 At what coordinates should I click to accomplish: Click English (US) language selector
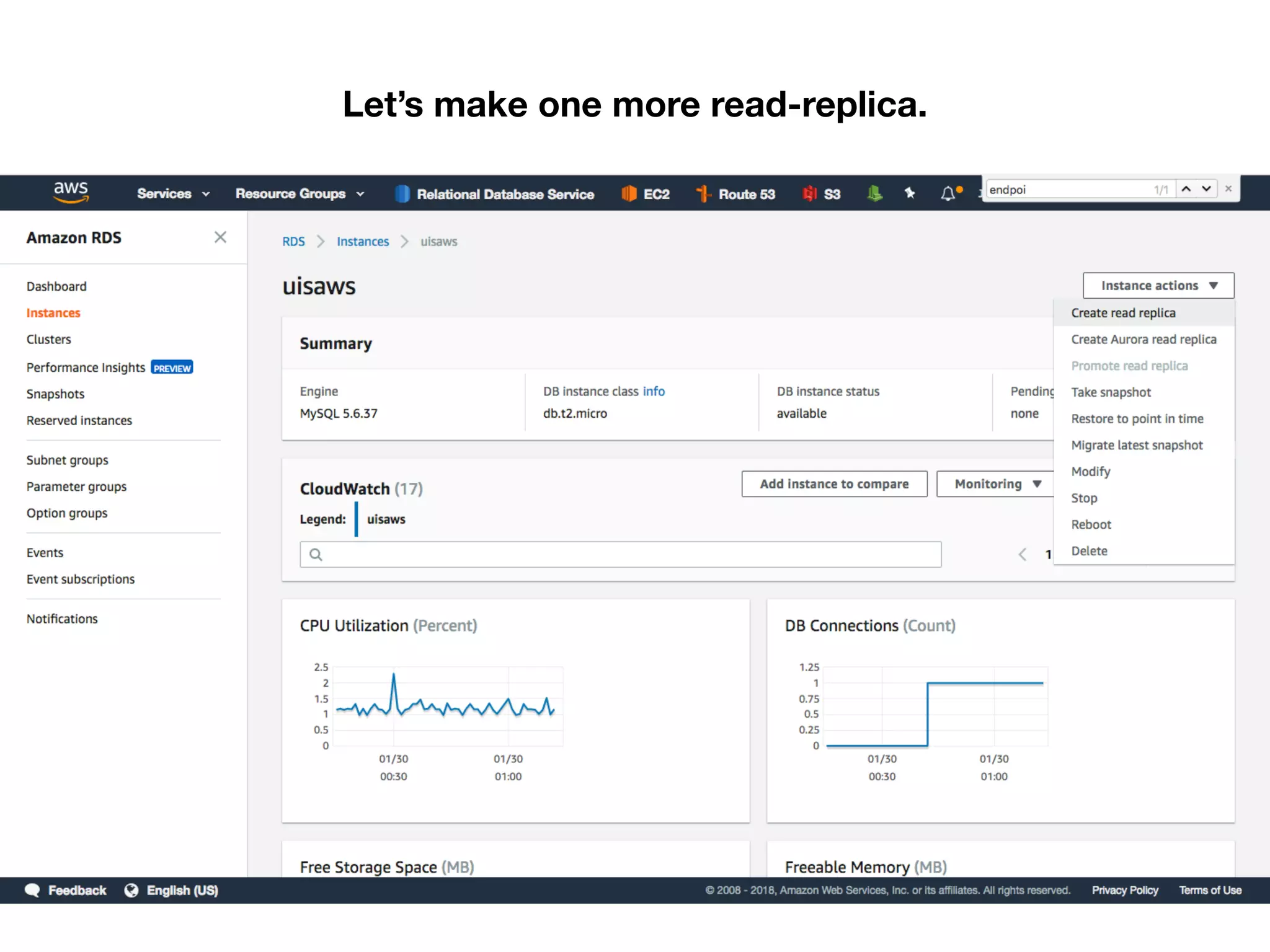pyautogui.click(x=182, y=891)
